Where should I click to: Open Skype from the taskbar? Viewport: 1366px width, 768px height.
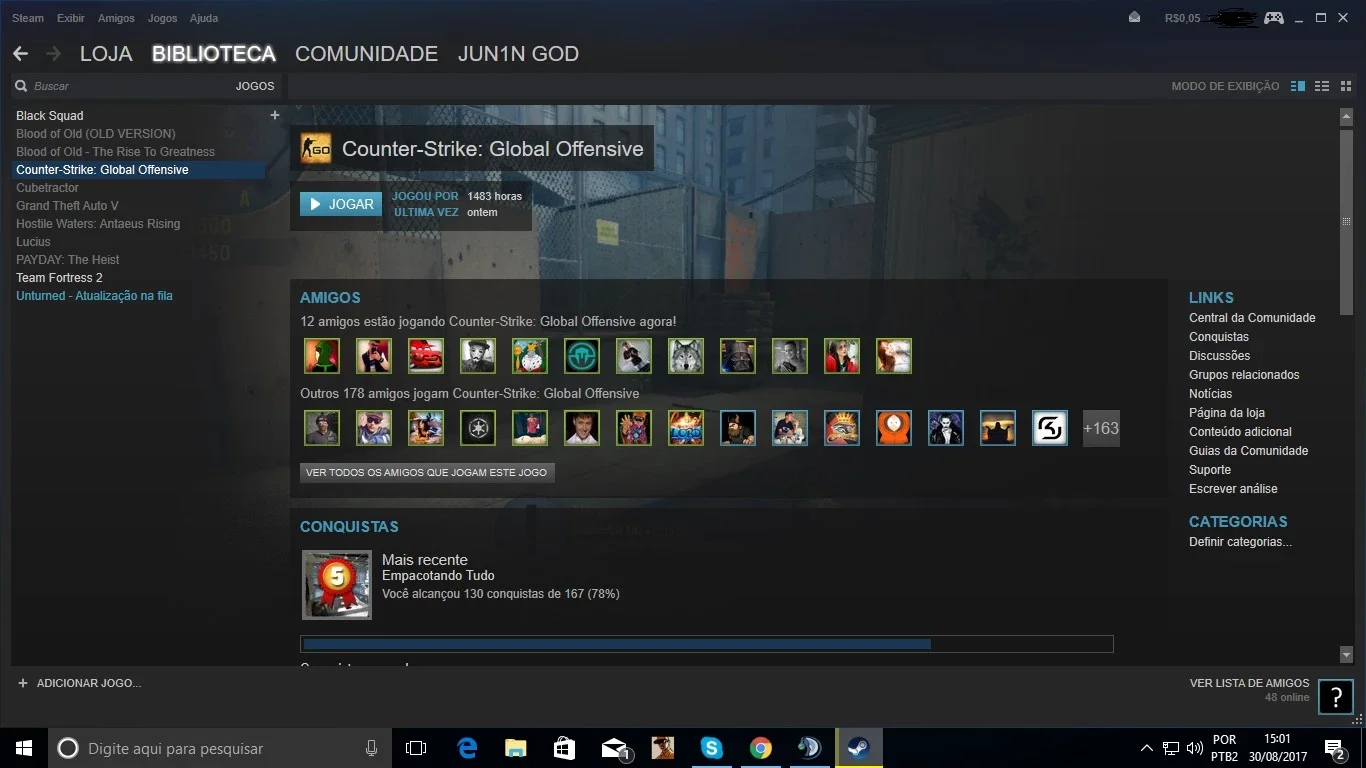pyautogui.click(x=712, y=748)
